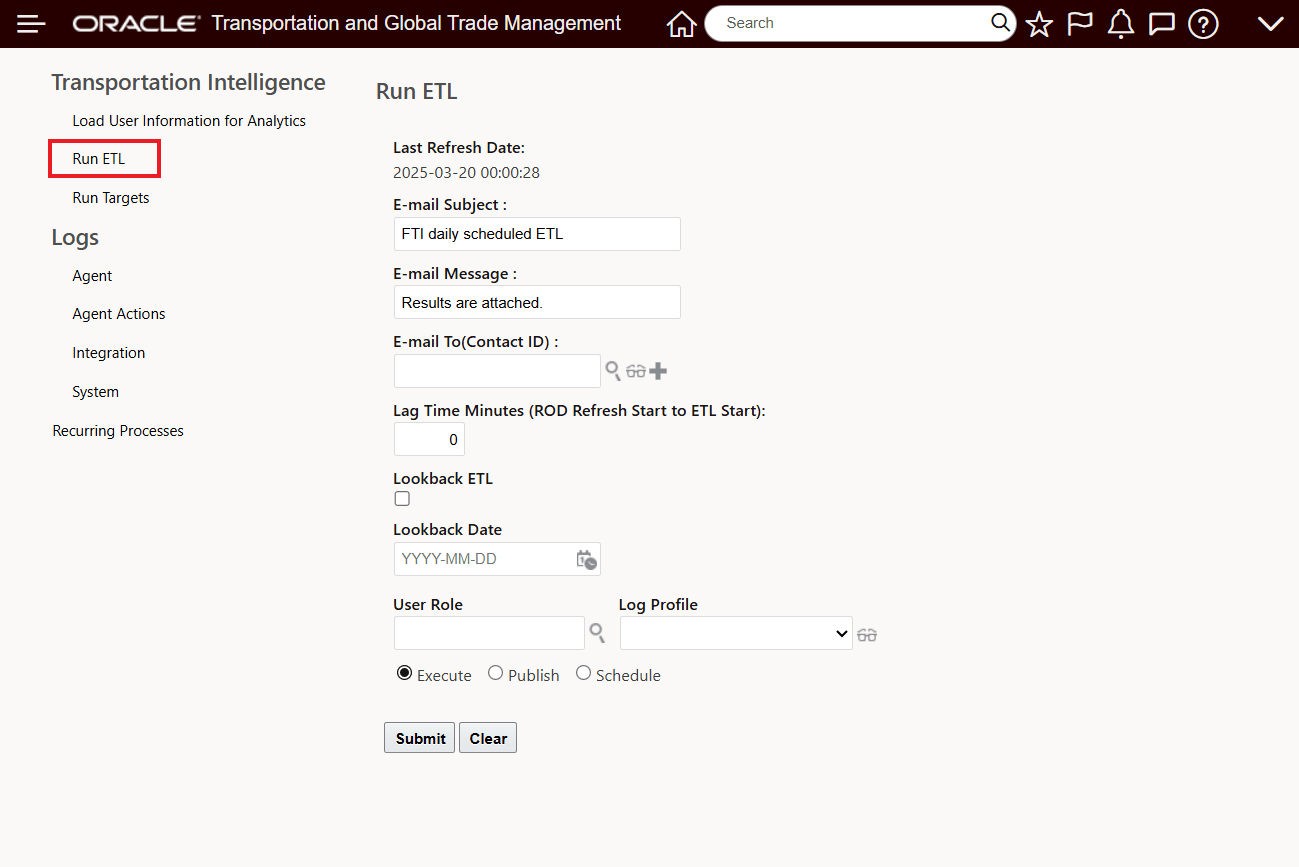Screen dimensions: 1299x867
Task: Open the hamburger navigation menu
Action: pyautogui.click(x=31, y=24)
